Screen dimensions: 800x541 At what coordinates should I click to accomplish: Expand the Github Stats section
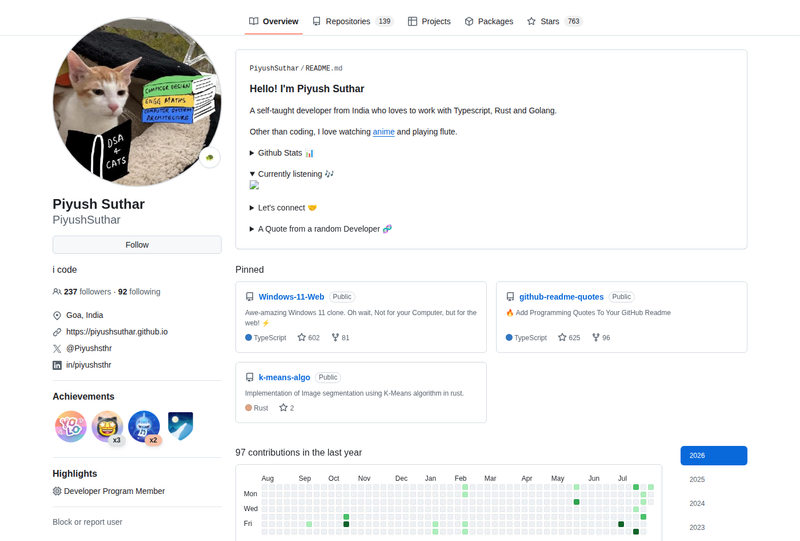pos(282,153)
